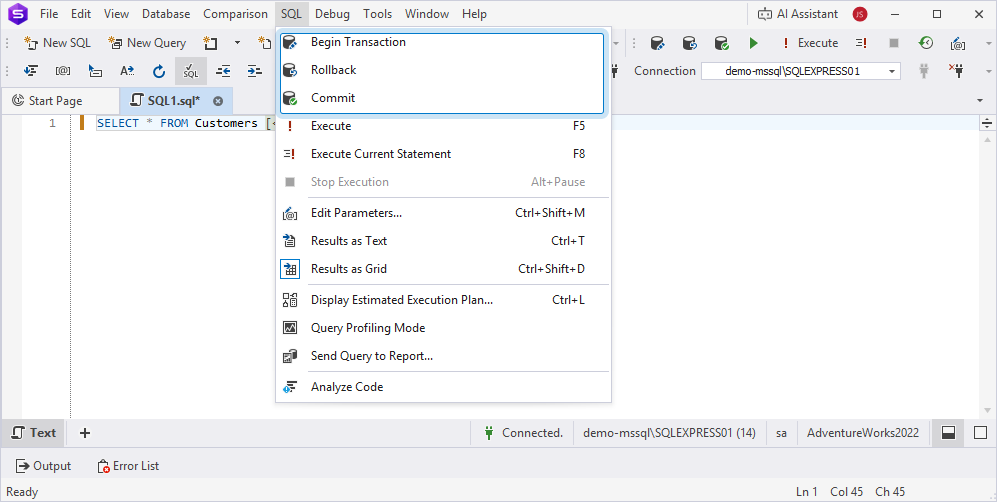The image size is (997, 502).
Task: Click the Edit Parameters icon in the toolbar
Action: [x=958, y=43]
